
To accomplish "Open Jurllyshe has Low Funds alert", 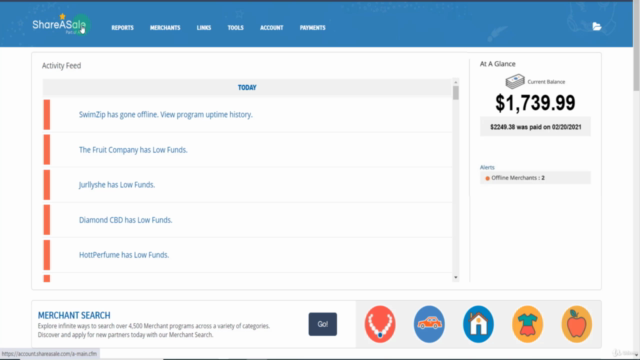I will [x=117, y=185].
